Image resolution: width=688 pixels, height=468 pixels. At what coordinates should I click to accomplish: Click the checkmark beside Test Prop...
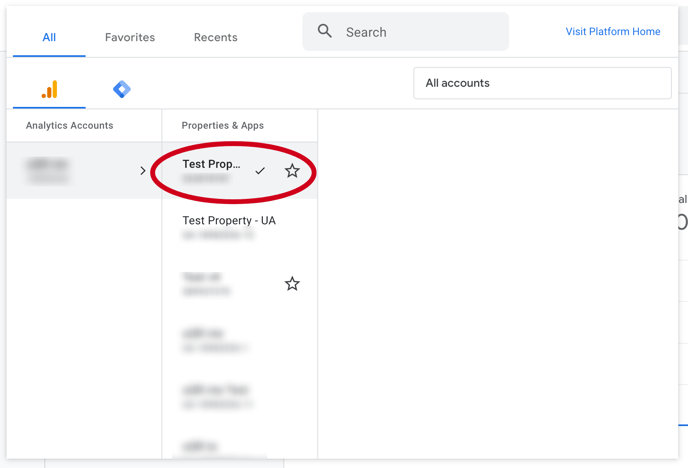(260, 171)
